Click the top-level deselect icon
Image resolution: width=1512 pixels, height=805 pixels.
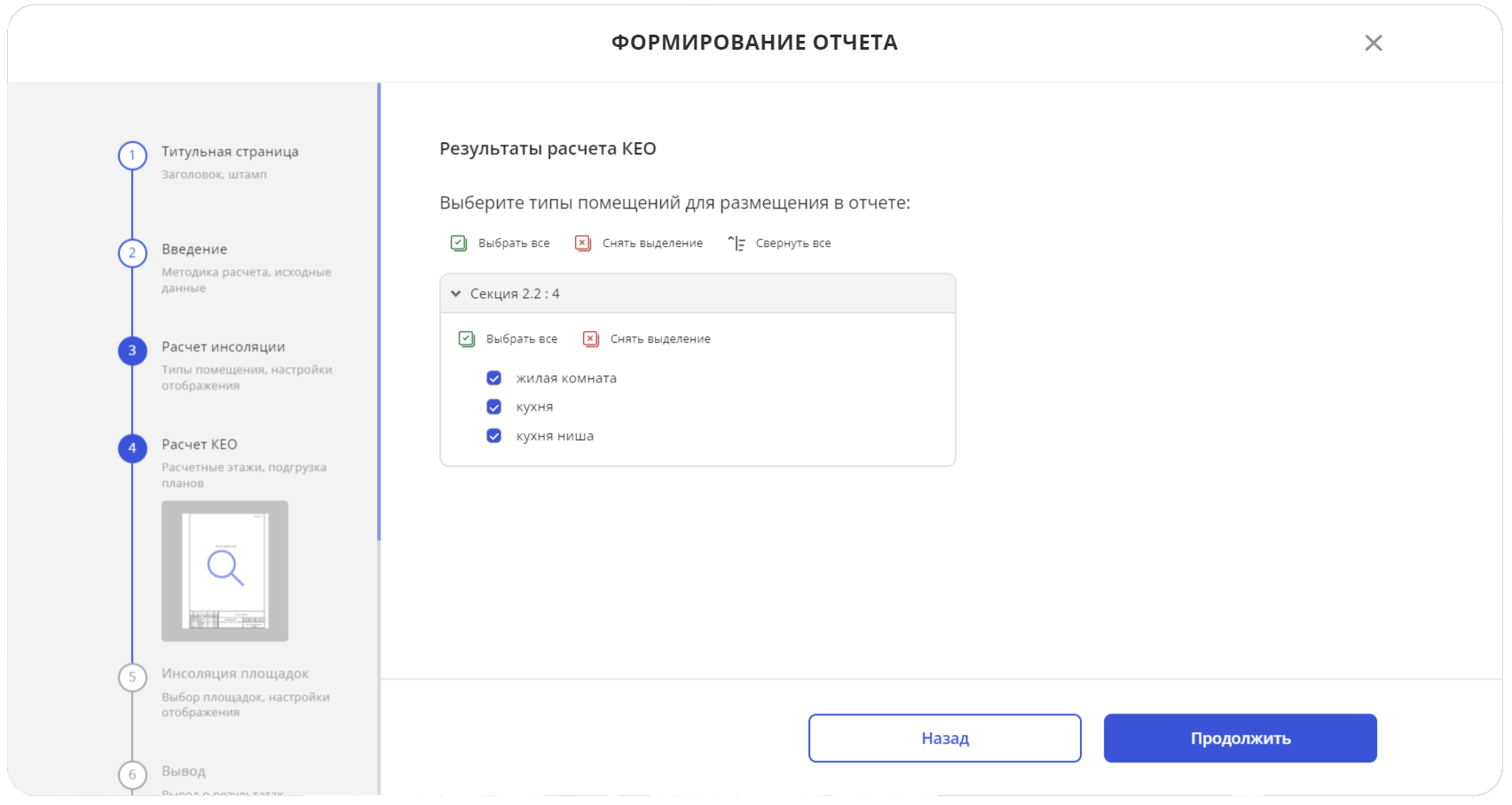(x=583, y=243)
